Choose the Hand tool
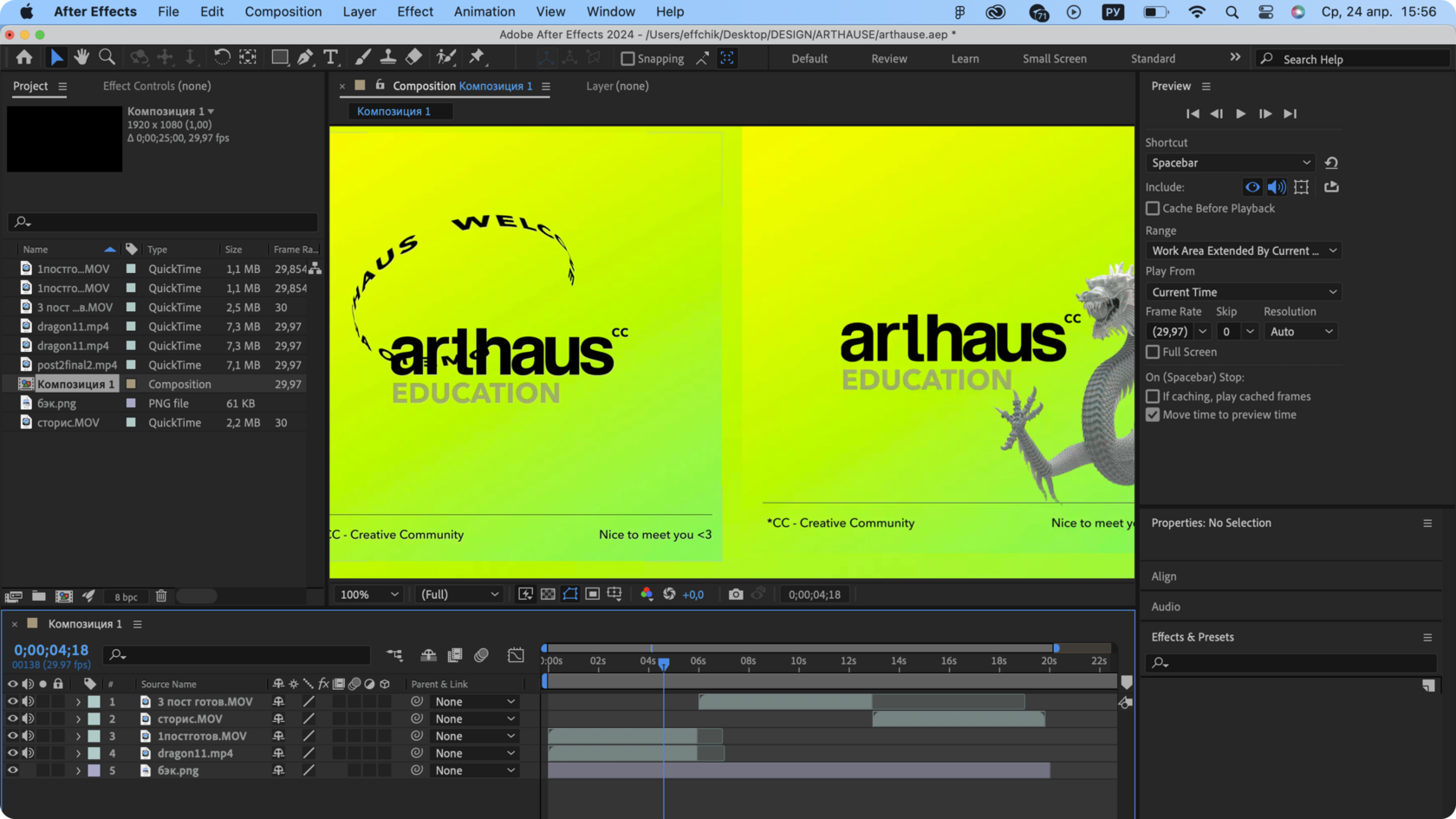1456x819 pixels. point(81,57)
